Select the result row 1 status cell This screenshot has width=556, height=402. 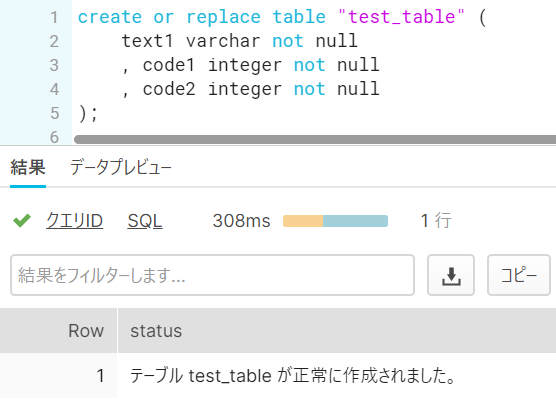click(x=337, y=376)
